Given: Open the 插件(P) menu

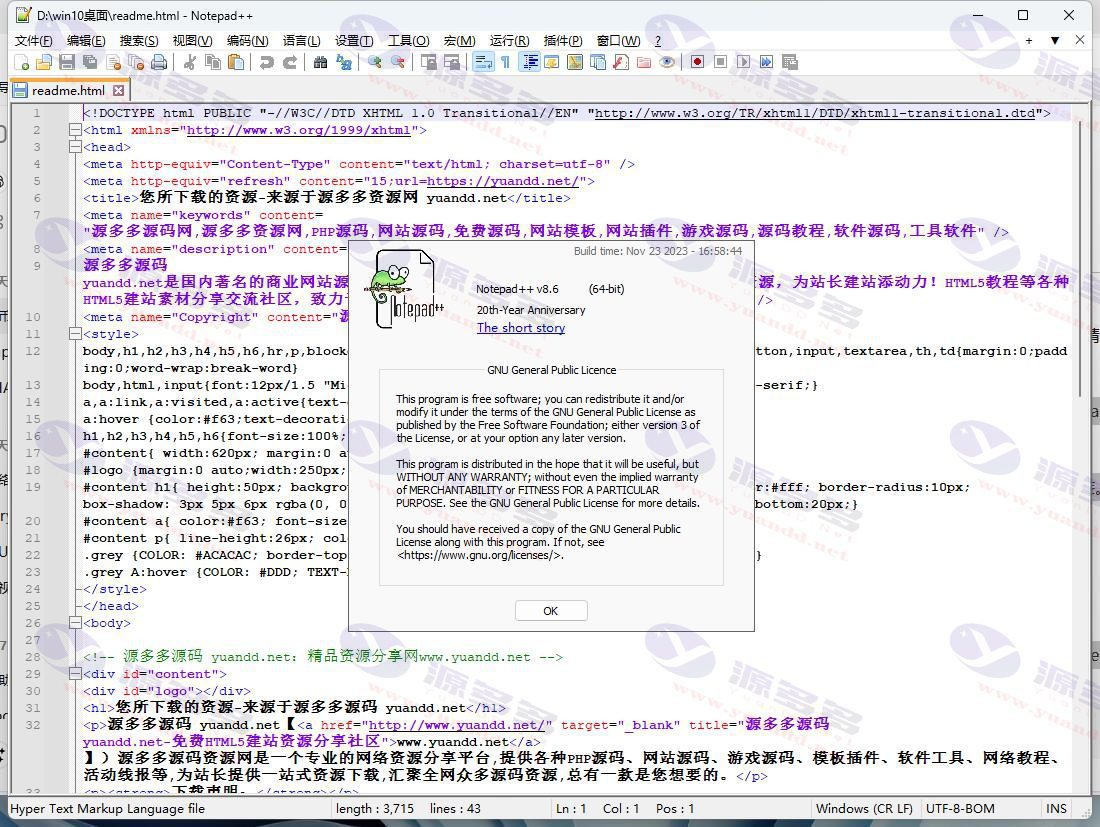Looking at the screenshot, I should [563, 41].
